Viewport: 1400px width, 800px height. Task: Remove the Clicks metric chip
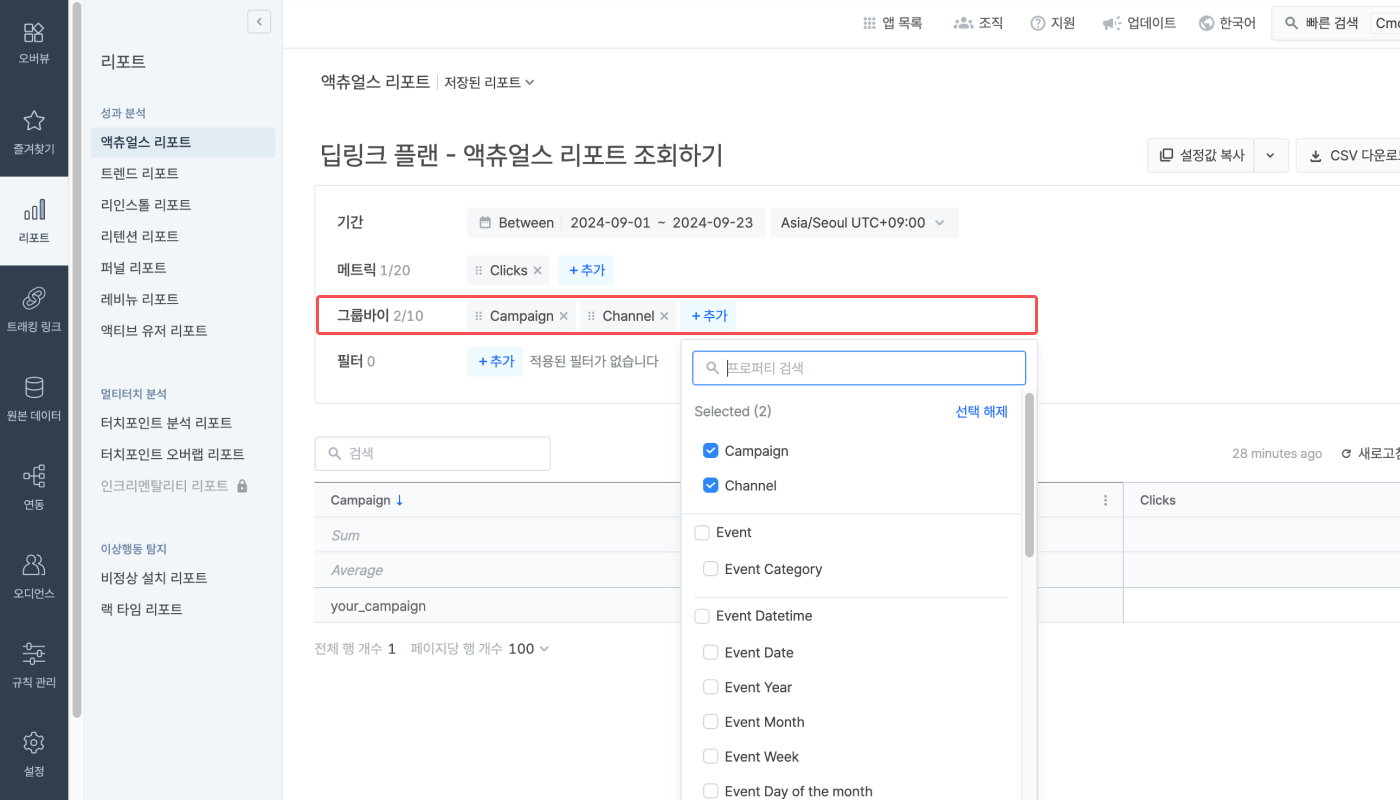[537, 270]
